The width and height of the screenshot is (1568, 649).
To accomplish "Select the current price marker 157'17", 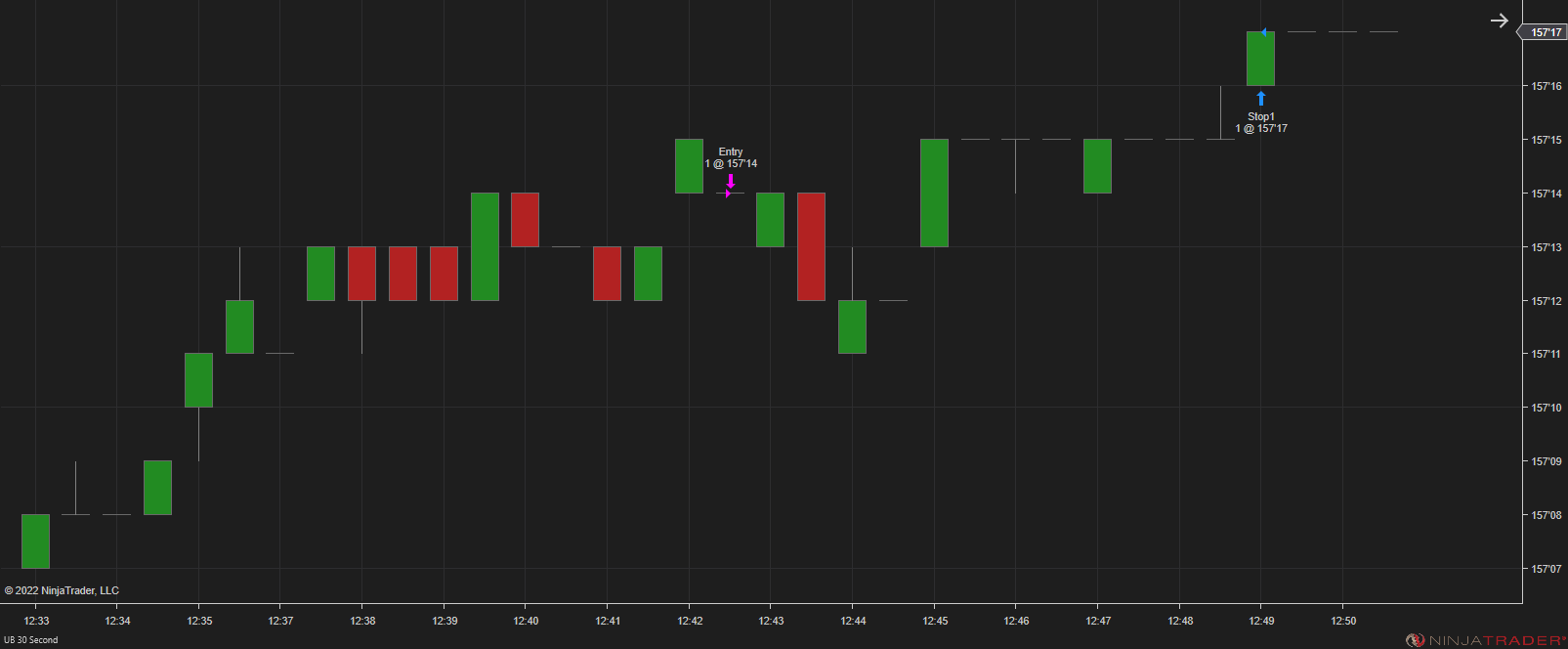I will (1545, 32).
